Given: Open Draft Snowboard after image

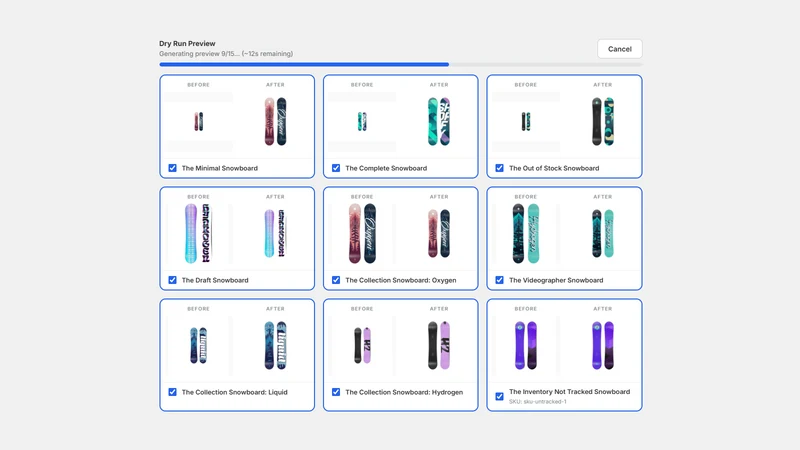Looking at the screenshot, I should click(x=276, y=234).
